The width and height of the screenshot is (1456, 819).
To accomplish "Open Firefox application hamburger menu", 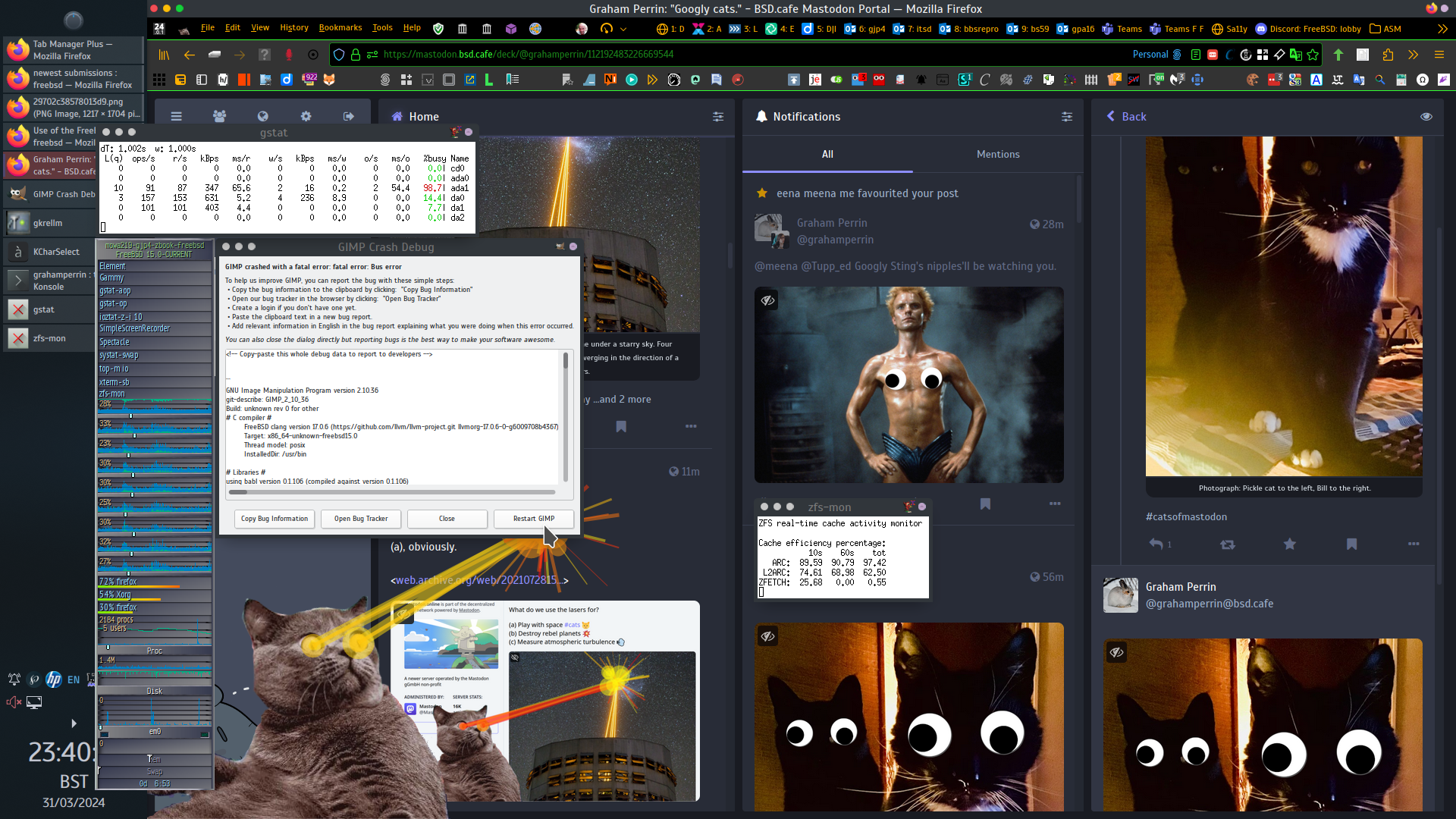I will click(1439, 55).
